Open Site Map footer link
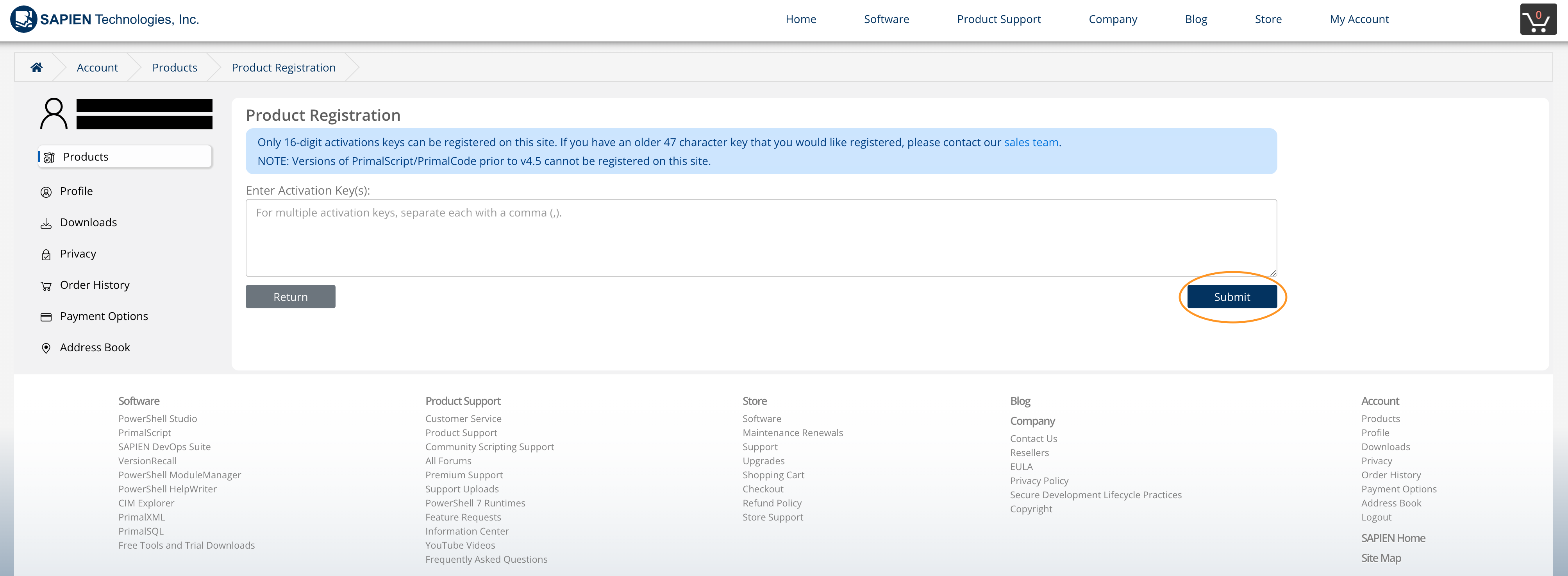Screen dimensions: 1568x576 pos(1381,558)
